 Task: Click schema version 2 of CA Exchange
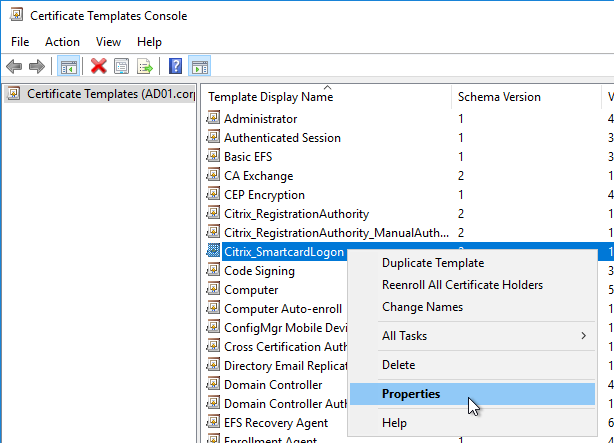(x=461, y=176)
